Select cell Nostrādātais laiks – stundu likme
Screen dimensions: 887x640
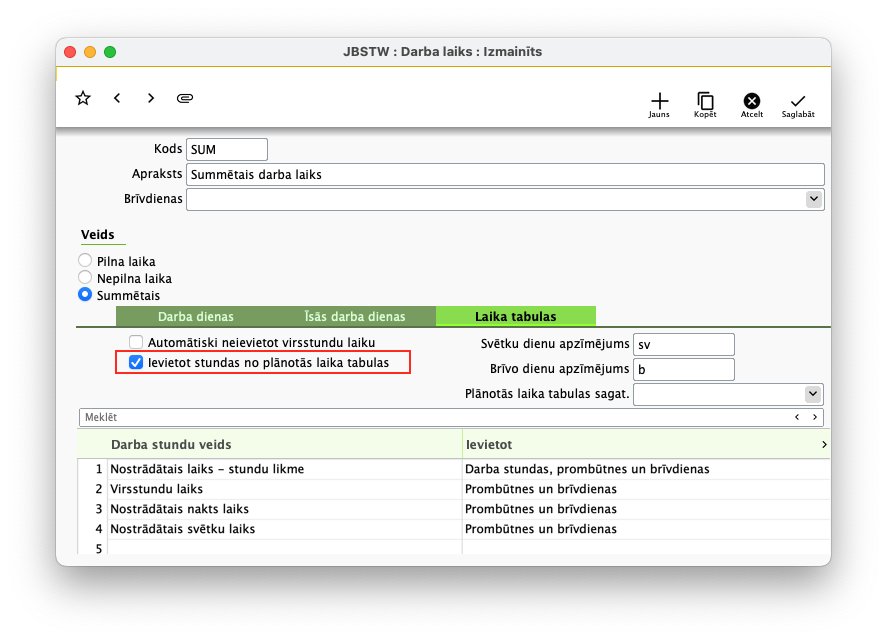pos(285,469)
